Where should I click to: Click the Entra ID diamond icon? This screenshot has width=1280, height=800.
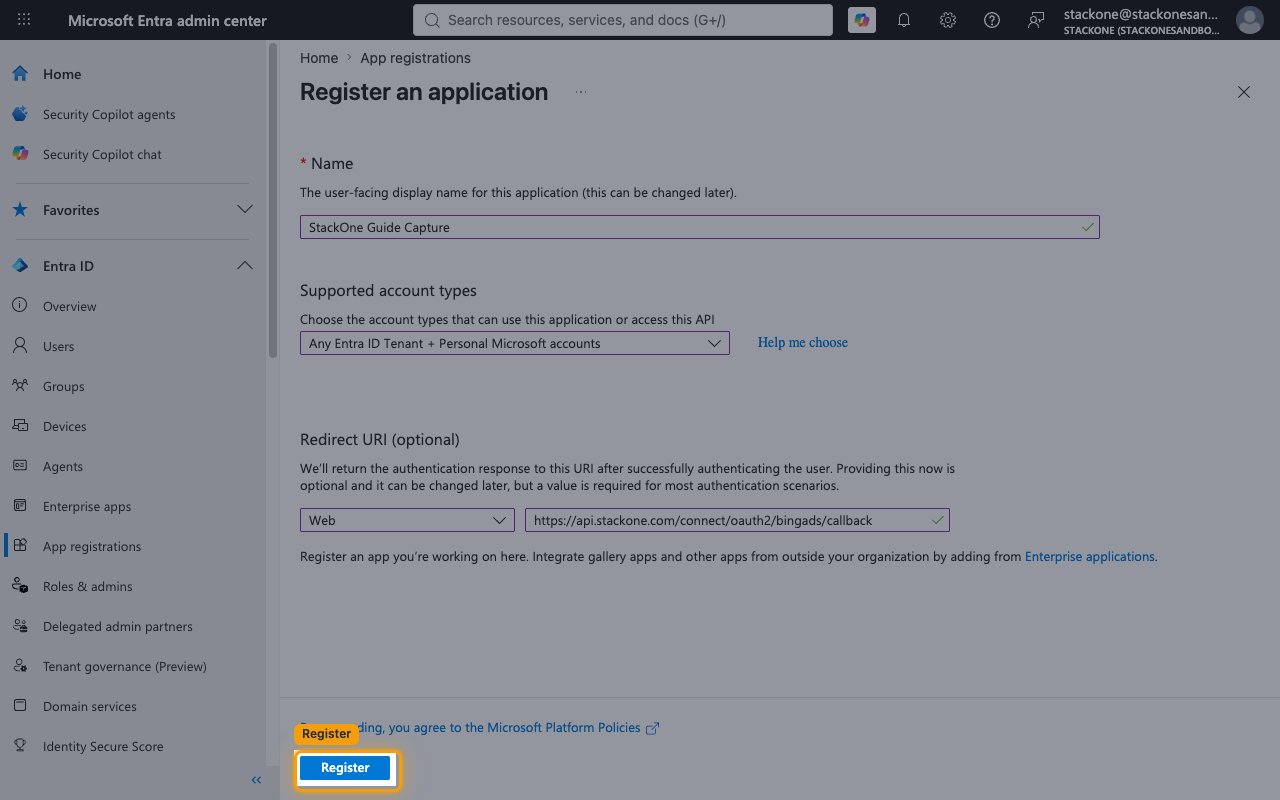coord(20,266)
